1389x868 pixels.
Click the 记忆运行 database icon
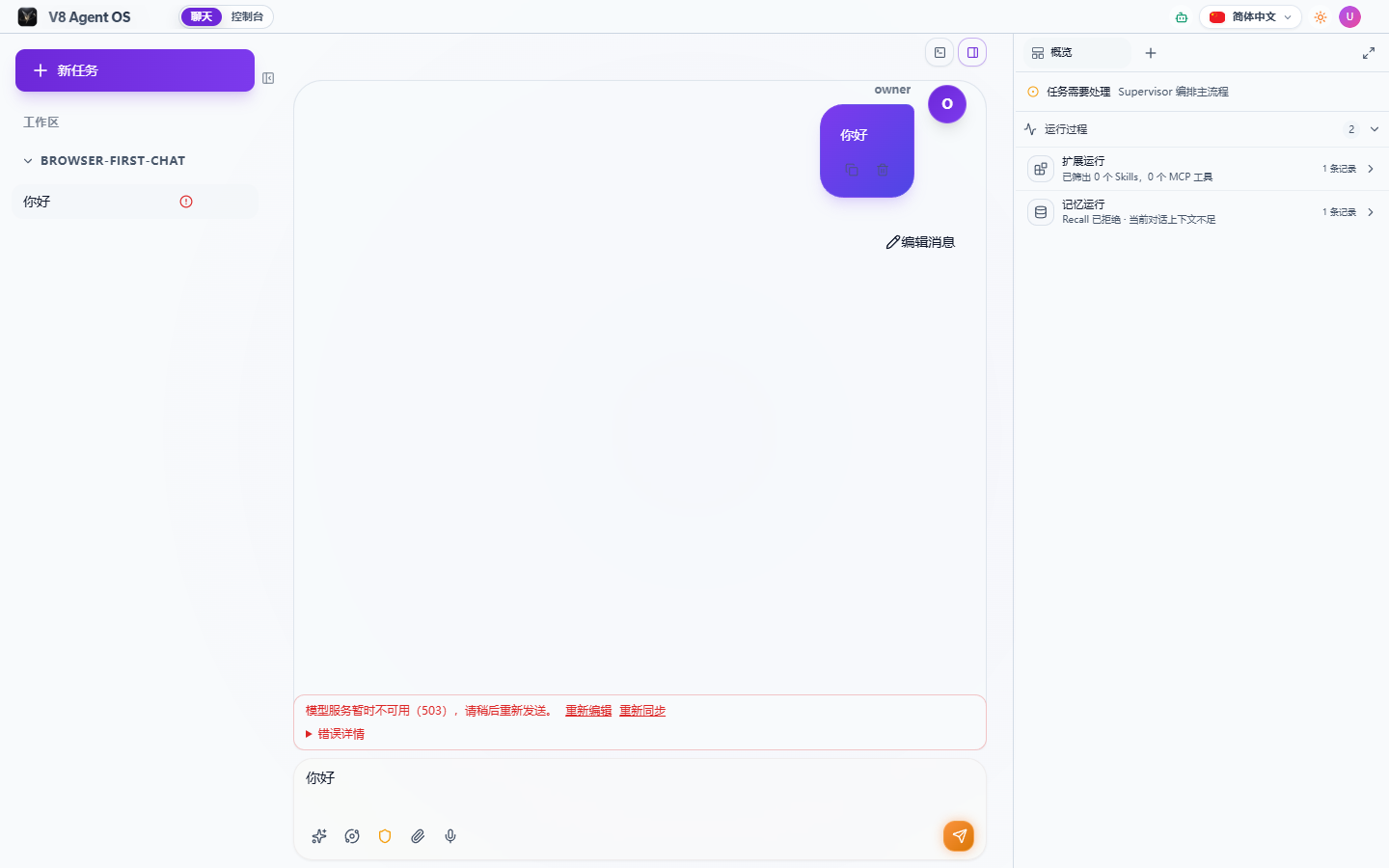[1041, 212]
